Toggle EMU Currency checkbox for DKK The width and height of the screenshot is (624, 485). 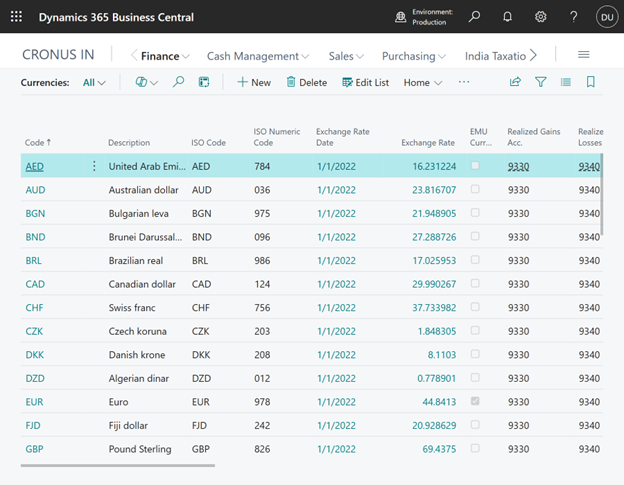475,354
